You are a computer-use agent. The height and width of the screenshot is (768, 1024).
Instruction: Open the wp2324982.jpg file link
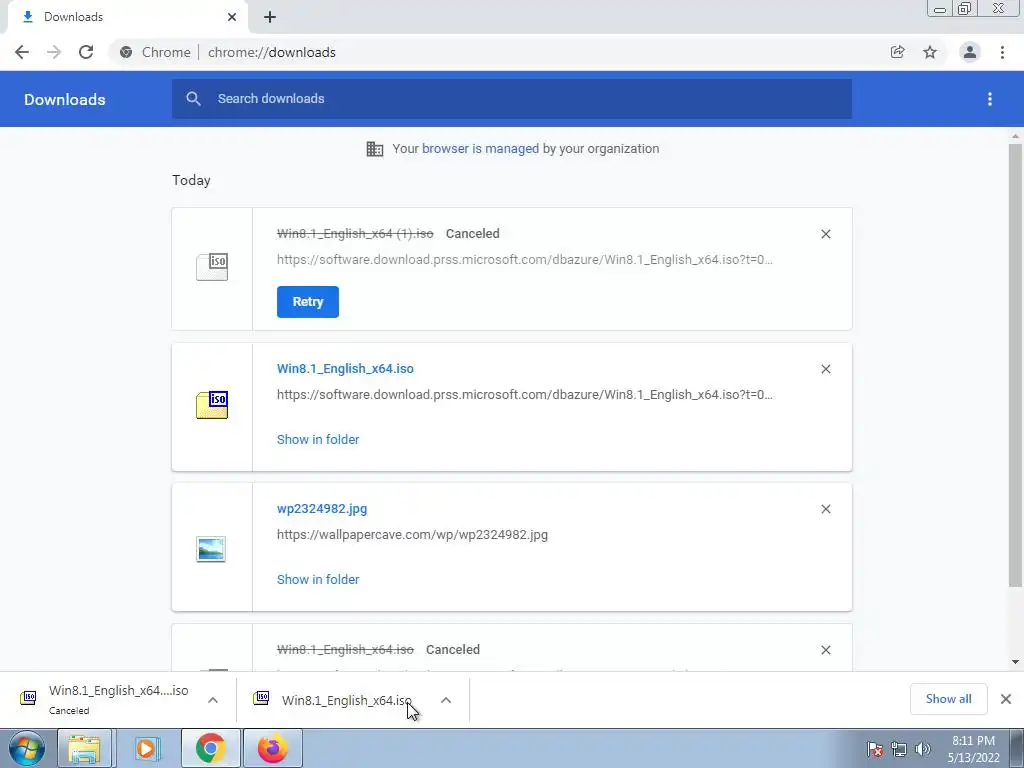(x=322, y=509)
